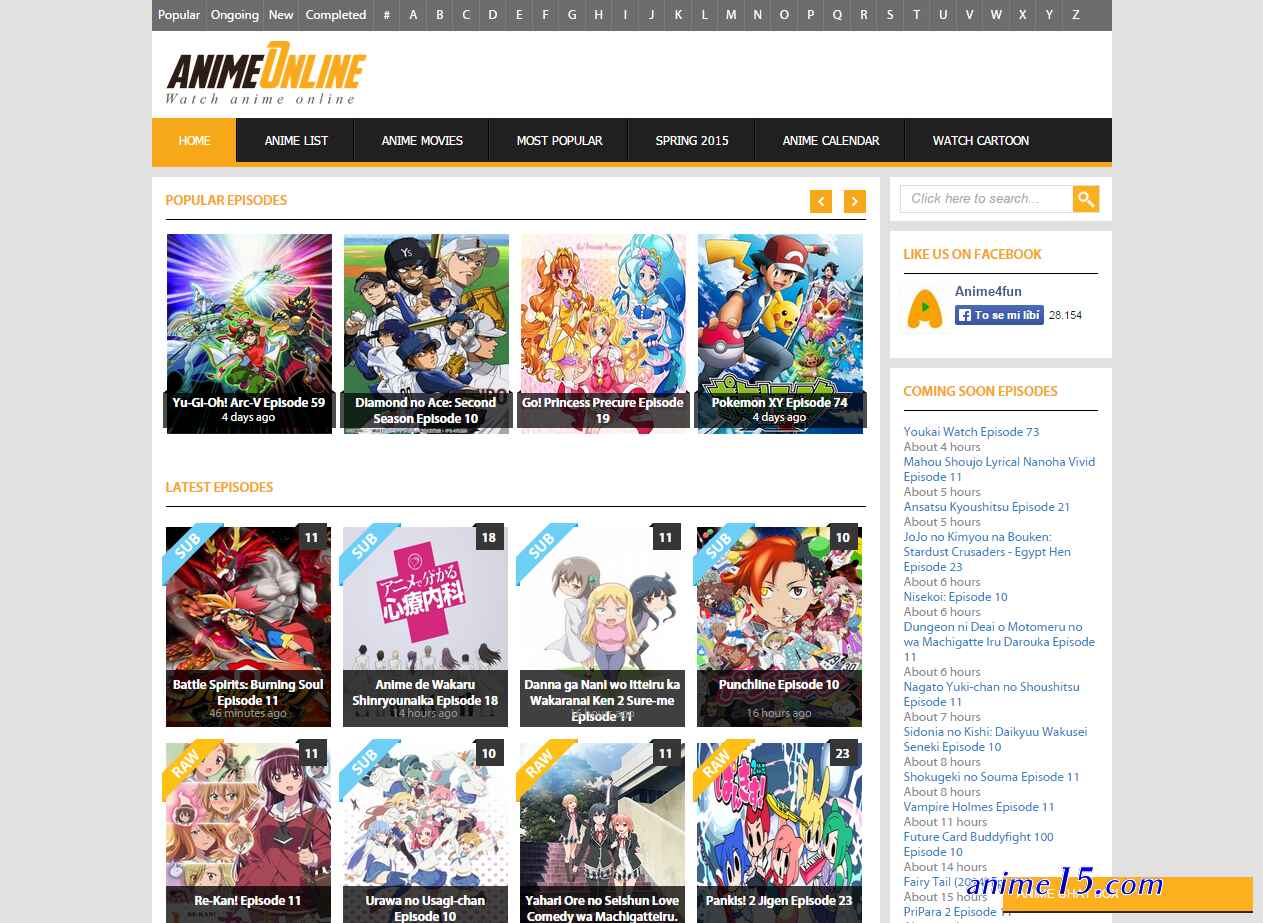Image resolution: width=1263 pixels, height=923 pixels.
Task: Filter anime by the # symbol
Action: point(387,15)
